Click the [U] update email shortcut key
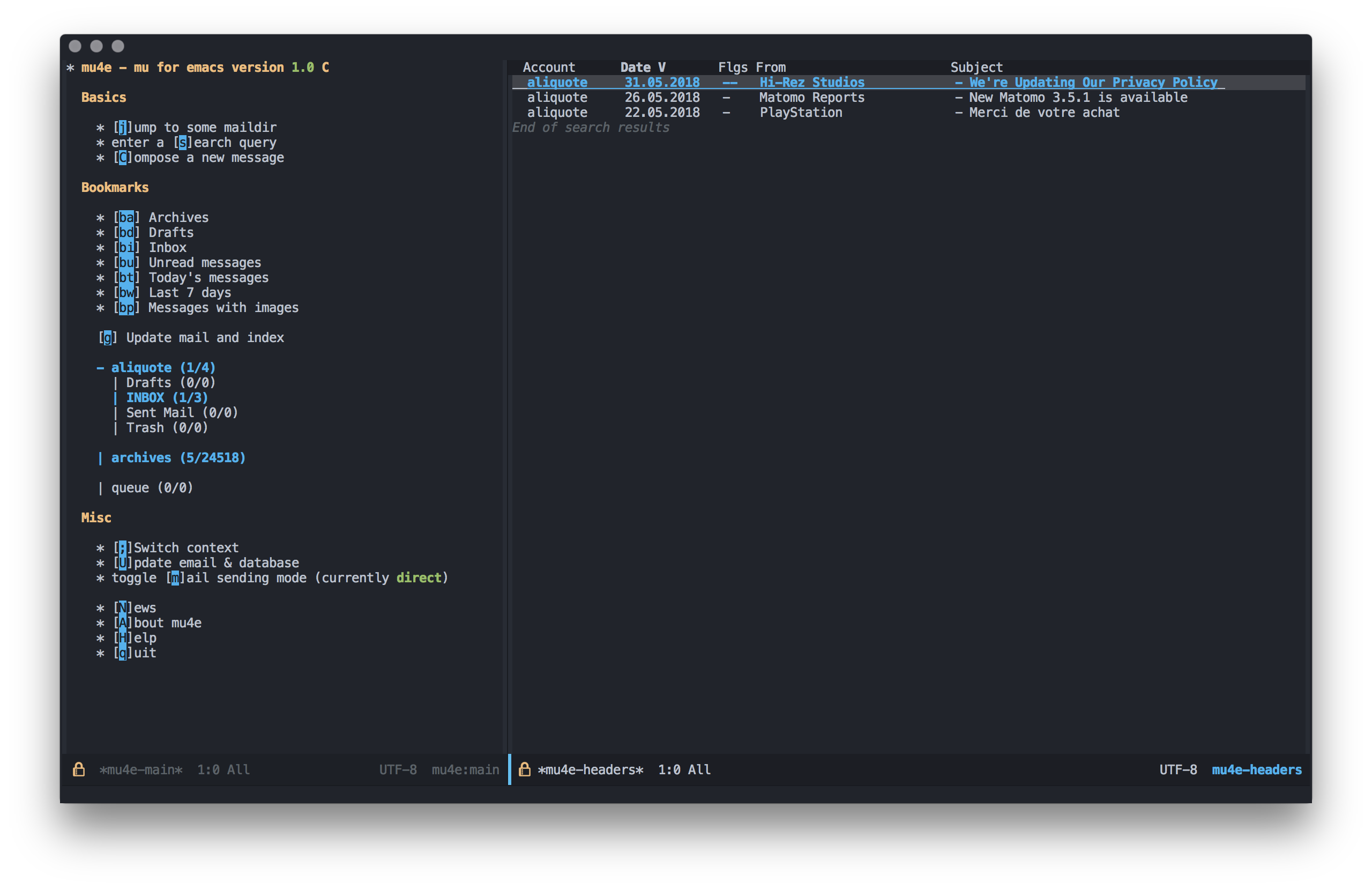Viewport: 1372px width, 889px height. [x=122, y=562]
